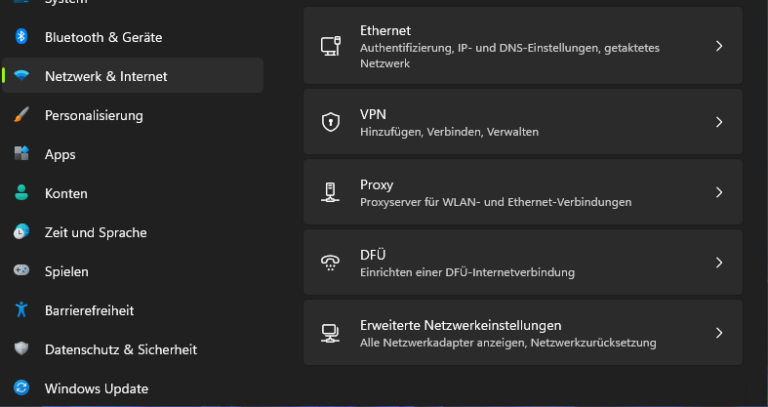Image resolution: width=768 pixels, height=407 pixels.
Task: Open the DFÜ row chevron
Action: pyautogui.click(x=718, y=263)
